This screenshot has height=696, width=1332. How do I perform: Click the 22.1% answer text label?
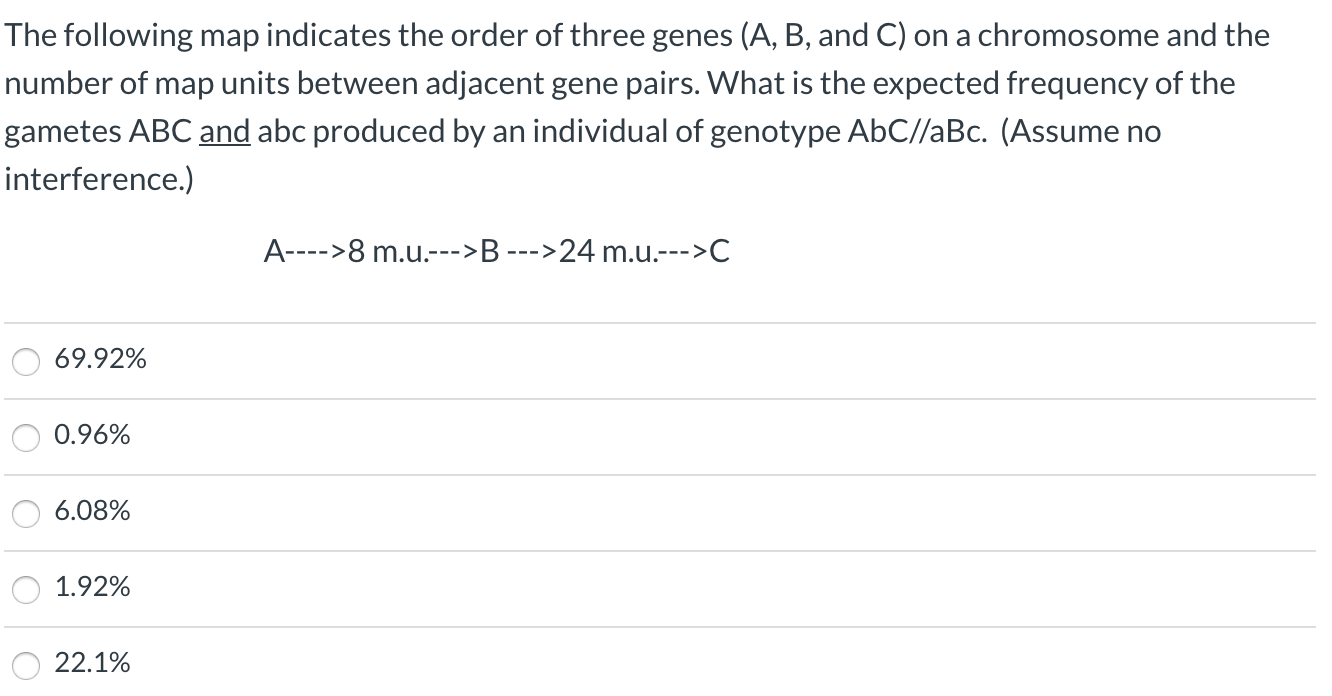pyautogui.click(x=92, y=662)
